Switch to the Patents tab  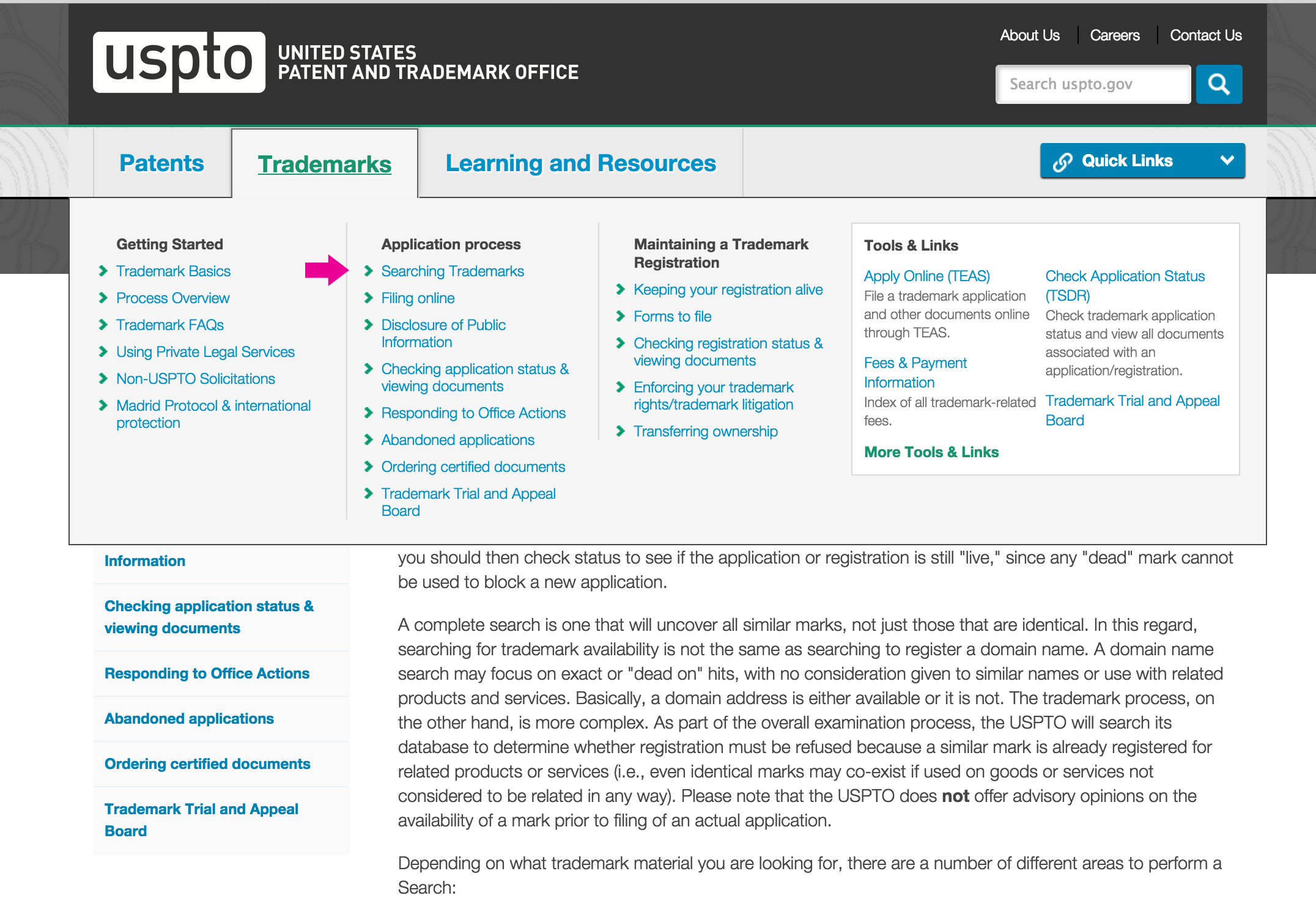[x=162, y=163]
